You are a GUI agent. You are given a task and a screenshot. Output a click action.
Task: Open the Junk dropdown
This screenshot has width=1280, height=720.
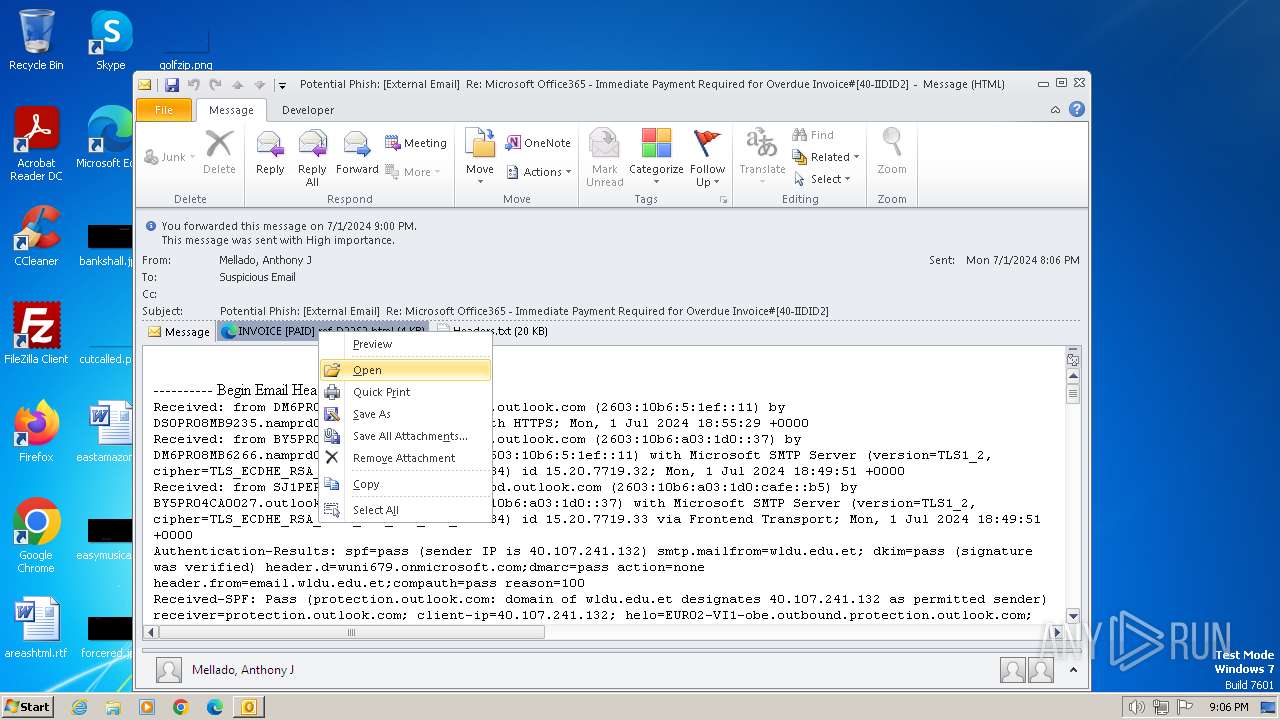click(x=168, y=157)
